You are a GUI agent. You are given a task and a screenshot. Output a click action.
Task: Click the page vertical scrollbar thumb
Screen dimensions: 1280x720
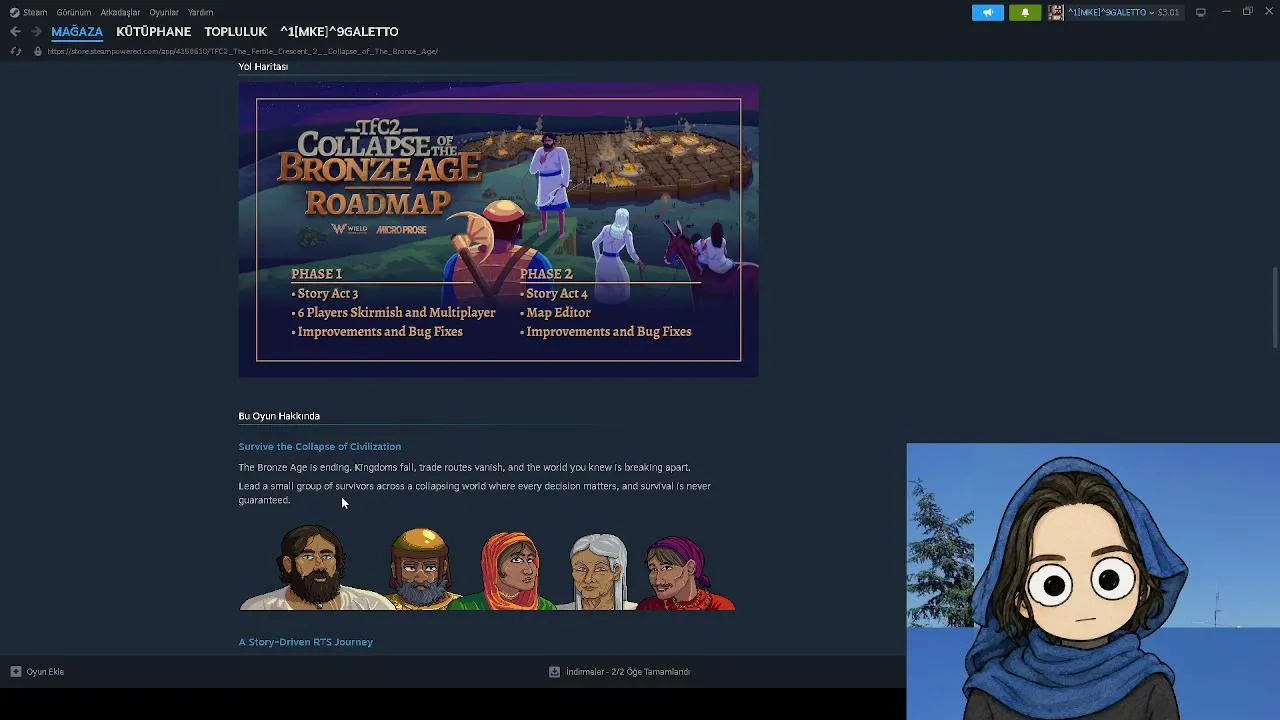pyautogui.click(x=1274, y=308)
